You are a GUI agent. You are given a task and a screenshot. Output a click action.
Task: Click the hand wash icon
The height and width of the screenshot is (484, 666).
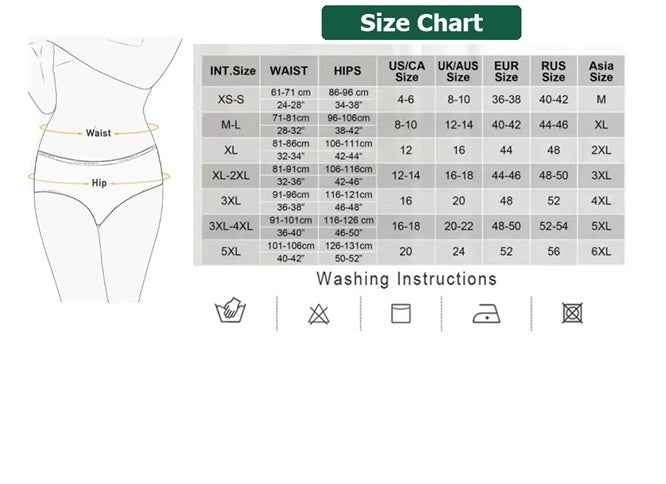click(231, 310)
